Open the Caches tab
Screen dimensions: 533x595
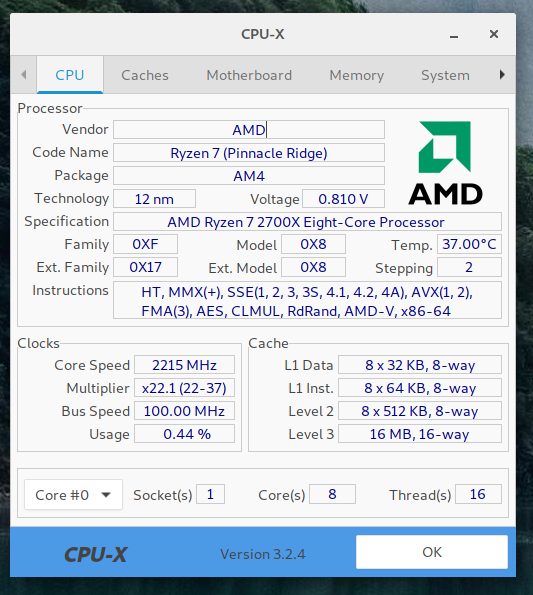145,75
